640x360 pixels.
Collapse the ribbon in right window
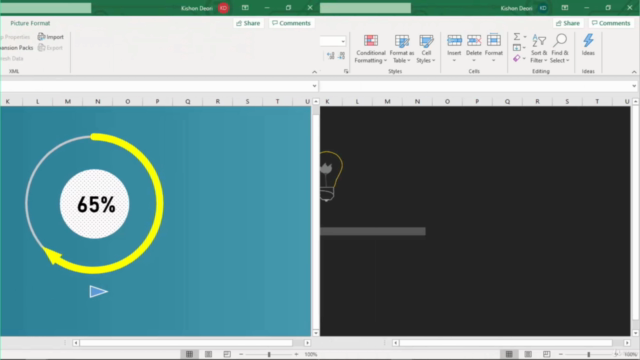[634, 72]
